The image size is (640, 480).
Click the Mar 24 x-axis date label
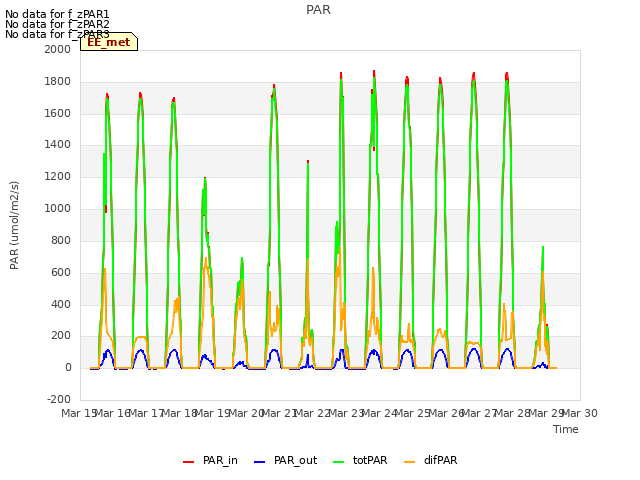tap(380, 413)
